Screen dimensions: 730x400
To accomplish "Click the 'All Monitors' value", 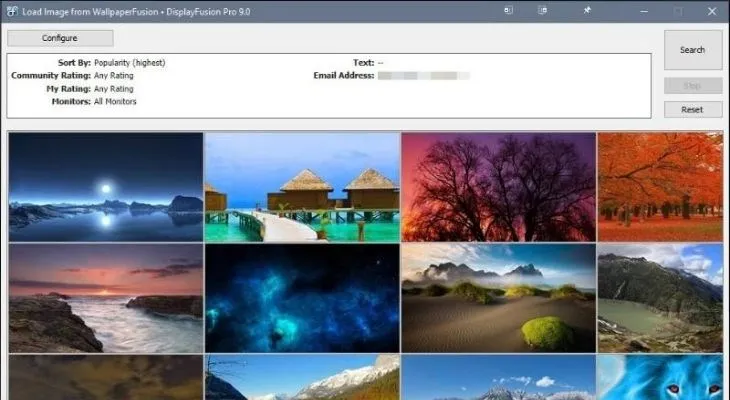I will click(x=115, y=102).
